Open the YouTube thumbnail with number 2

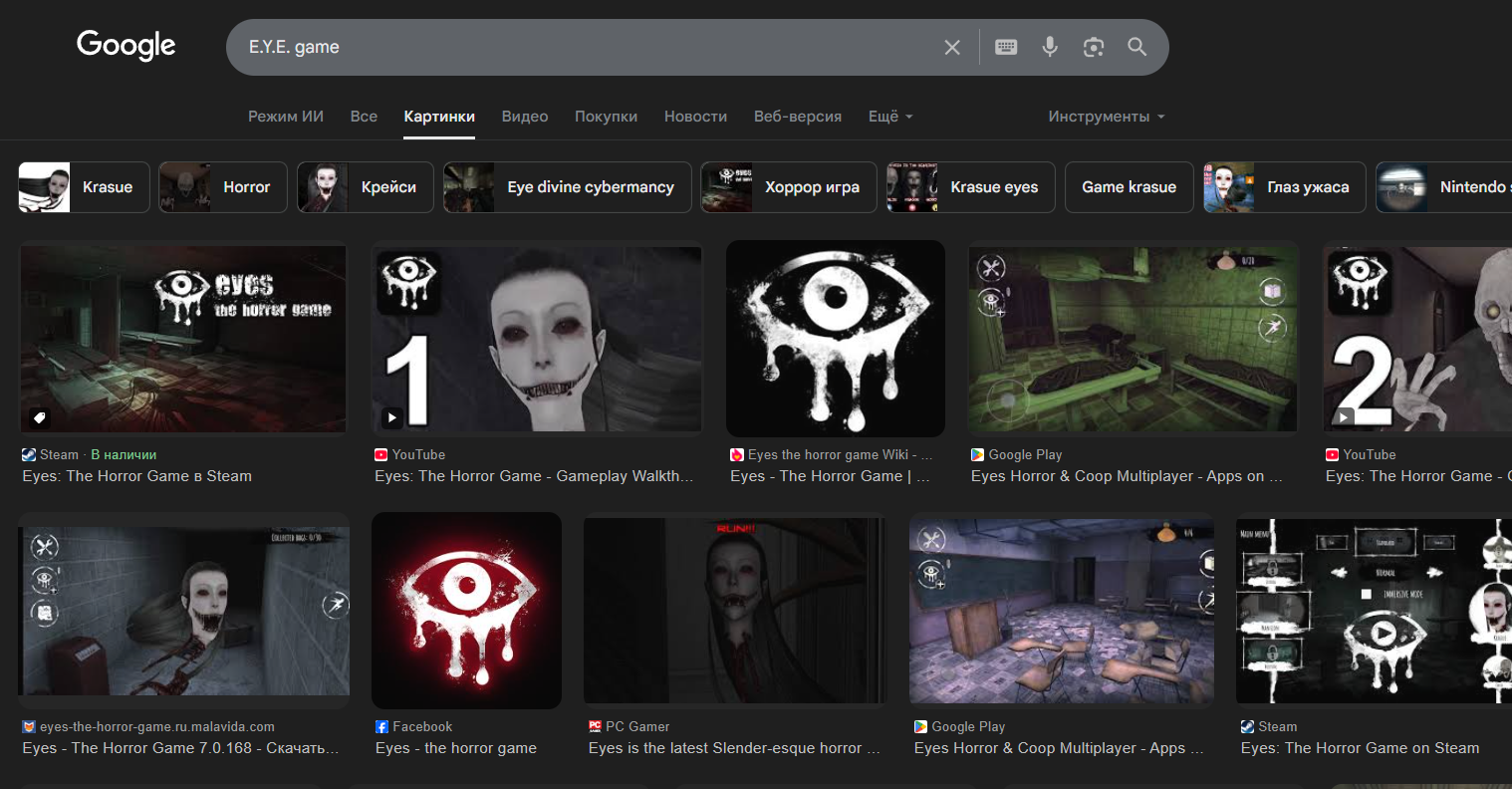click(x=1416, y=339)
